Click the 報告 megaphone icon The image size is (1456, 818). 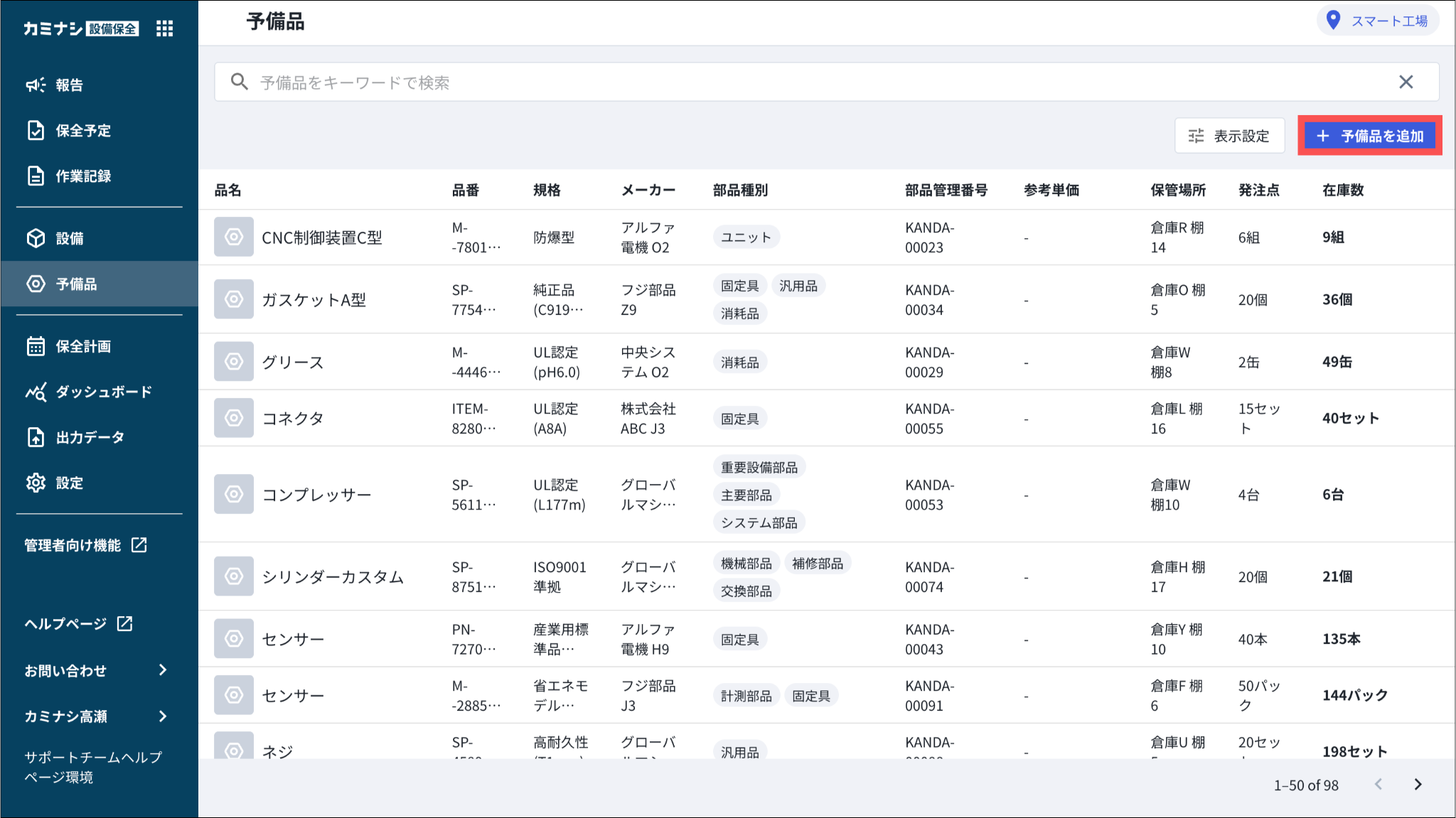(36, 85)
